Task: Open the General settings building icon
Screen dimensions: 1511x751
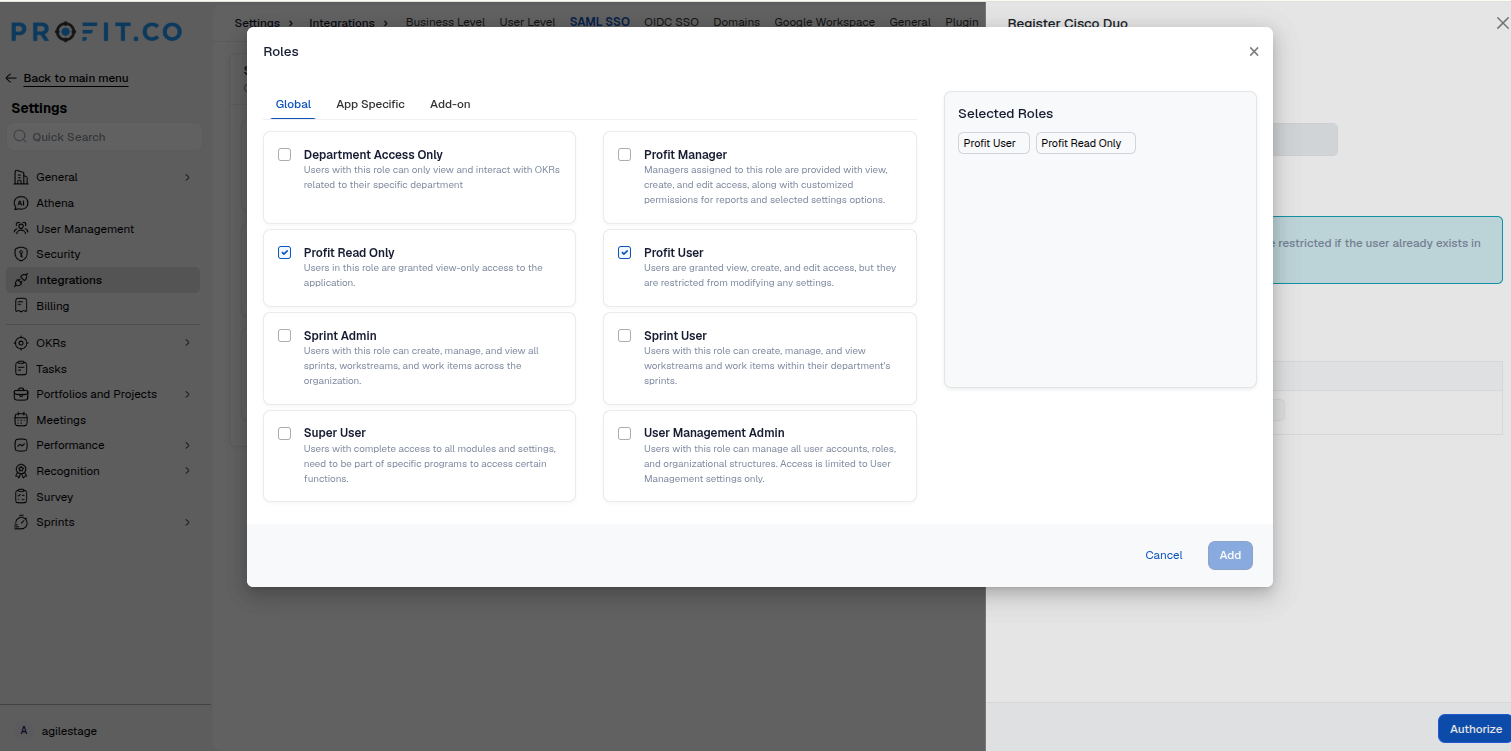Action: coord(21,177)
